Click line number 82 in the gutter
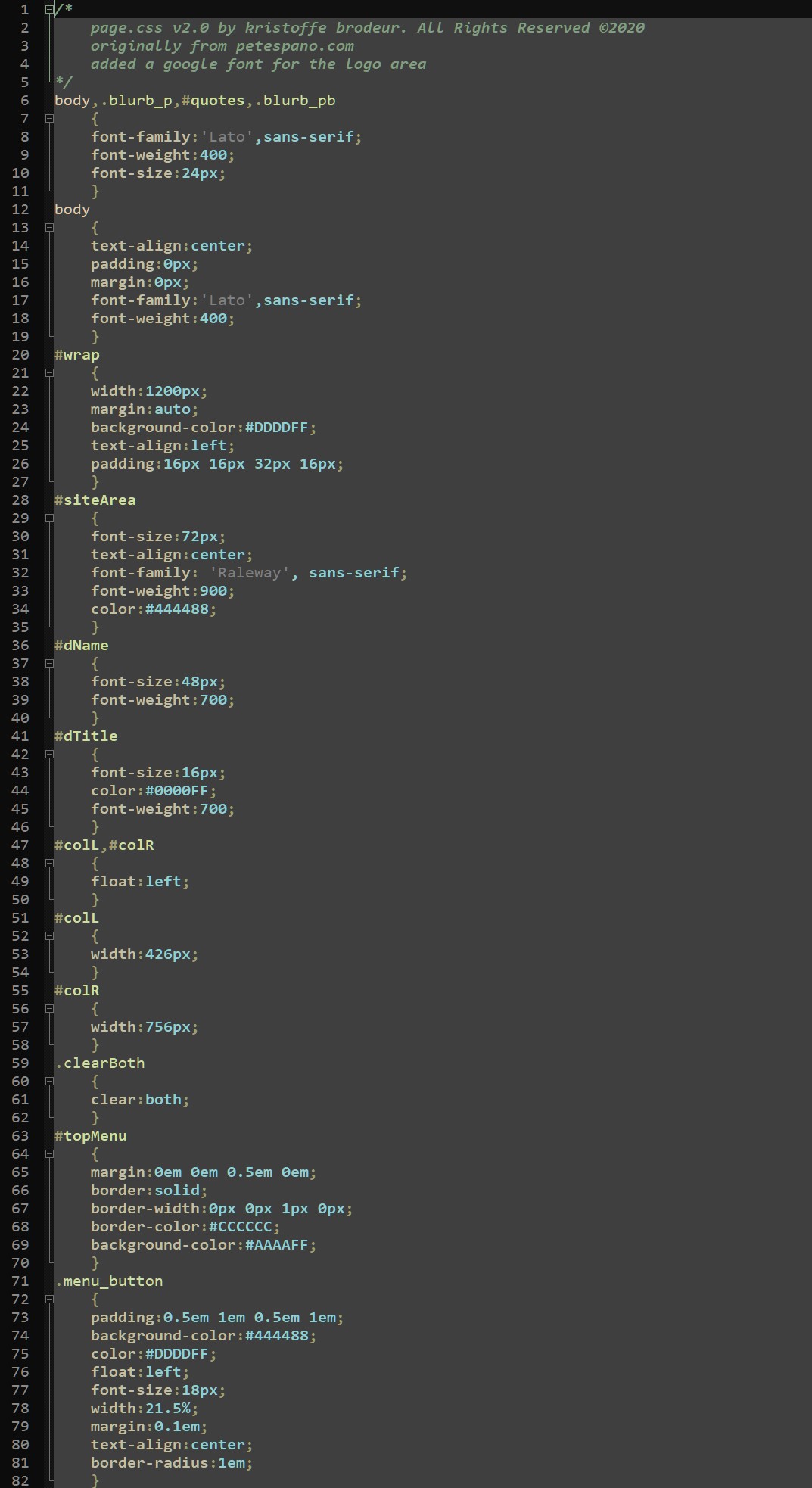This screenshot has height=1488, width=812. (x=20, y=1481)
